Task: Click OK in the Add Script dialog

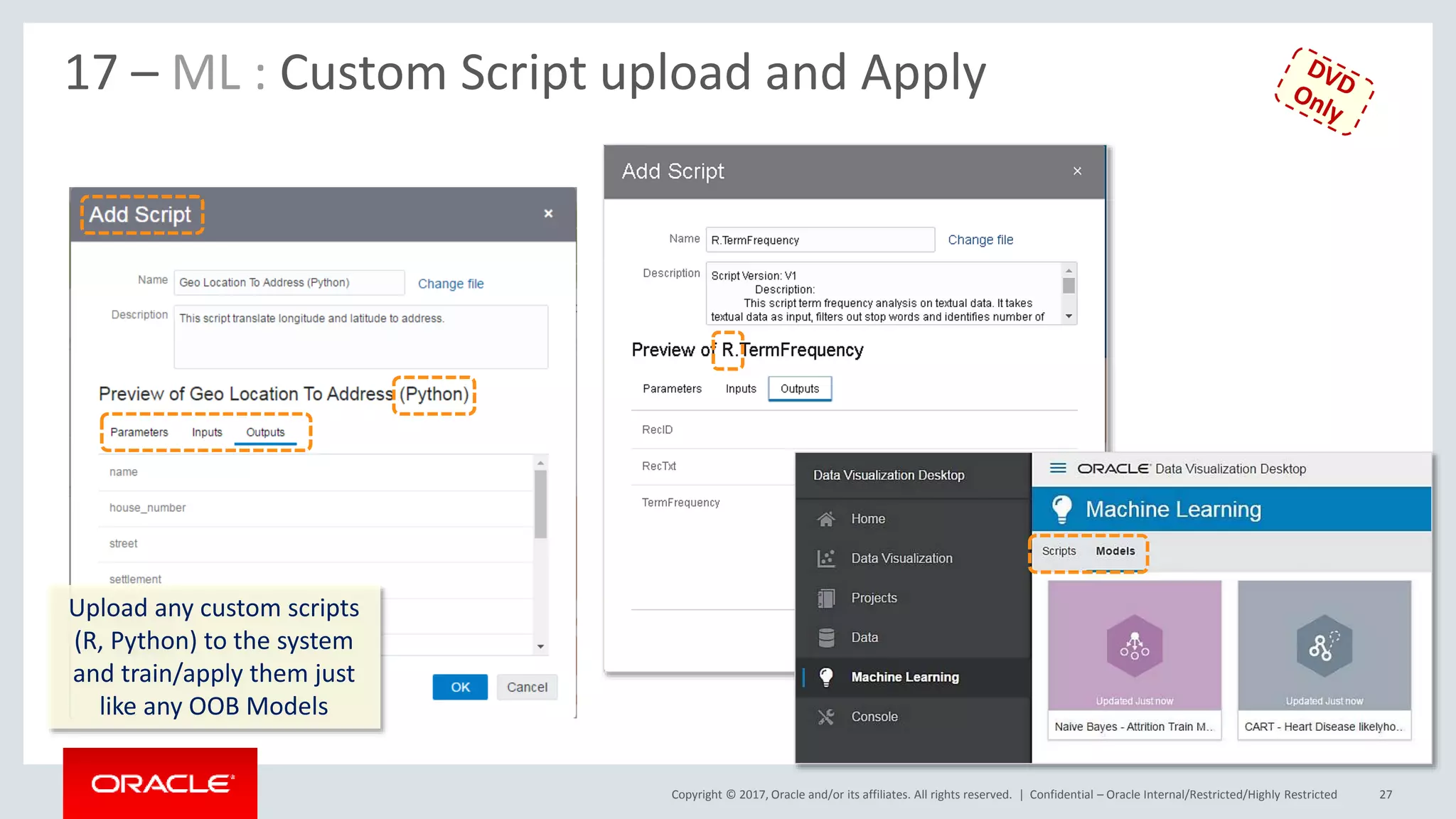Action: pyautogui.click(x=460, y=687)
